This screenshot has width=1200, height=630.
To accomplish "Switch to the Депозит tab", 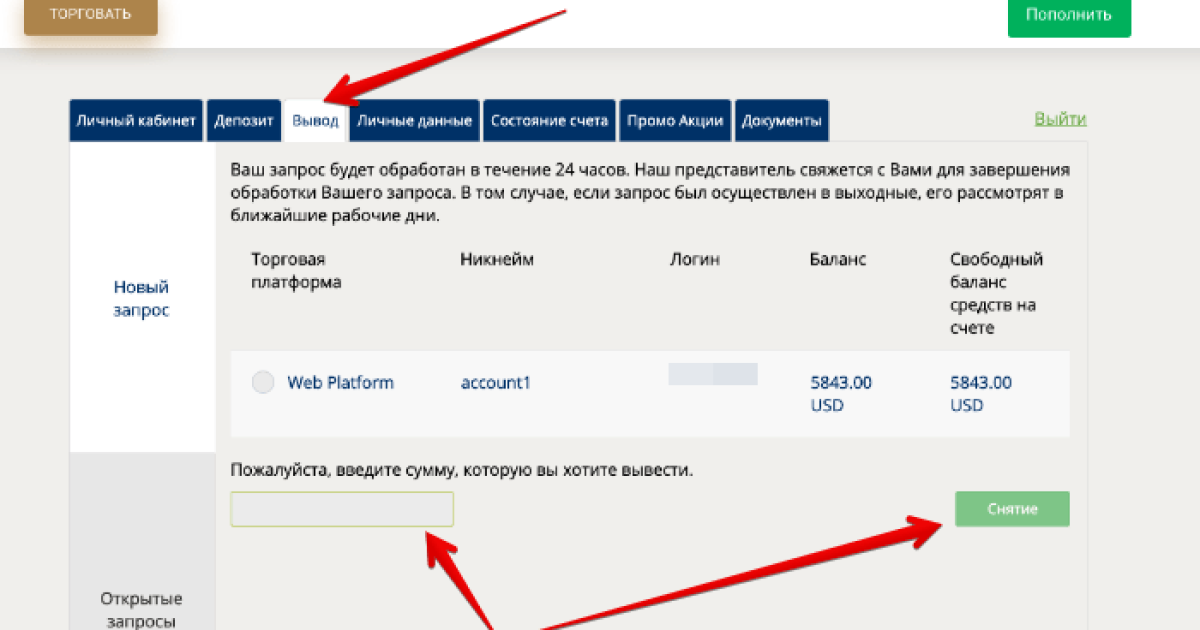I will coord(244,121).
